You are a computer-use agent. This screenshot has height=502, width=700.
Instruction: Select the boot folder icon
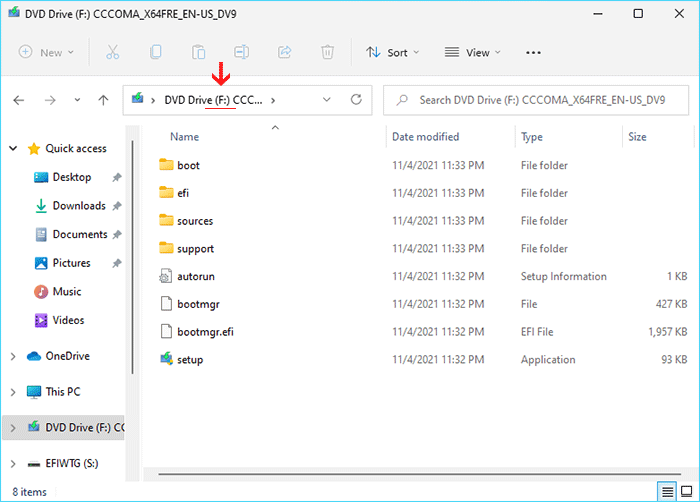(166, 165)
